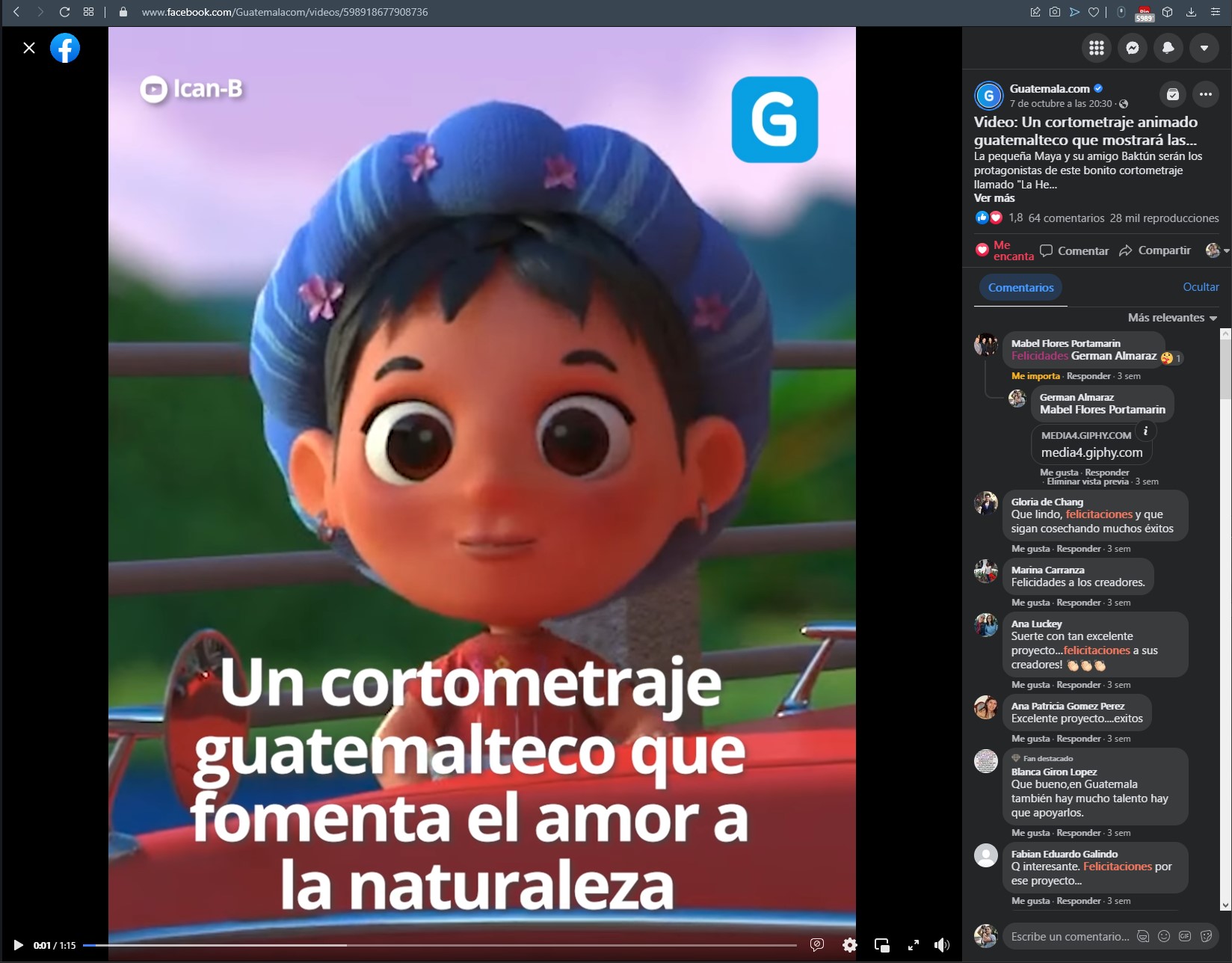The height and width of the screenshot is (963, 1232).
Task: Insert an avatar sticker in comment
Action: (1142, 936)
